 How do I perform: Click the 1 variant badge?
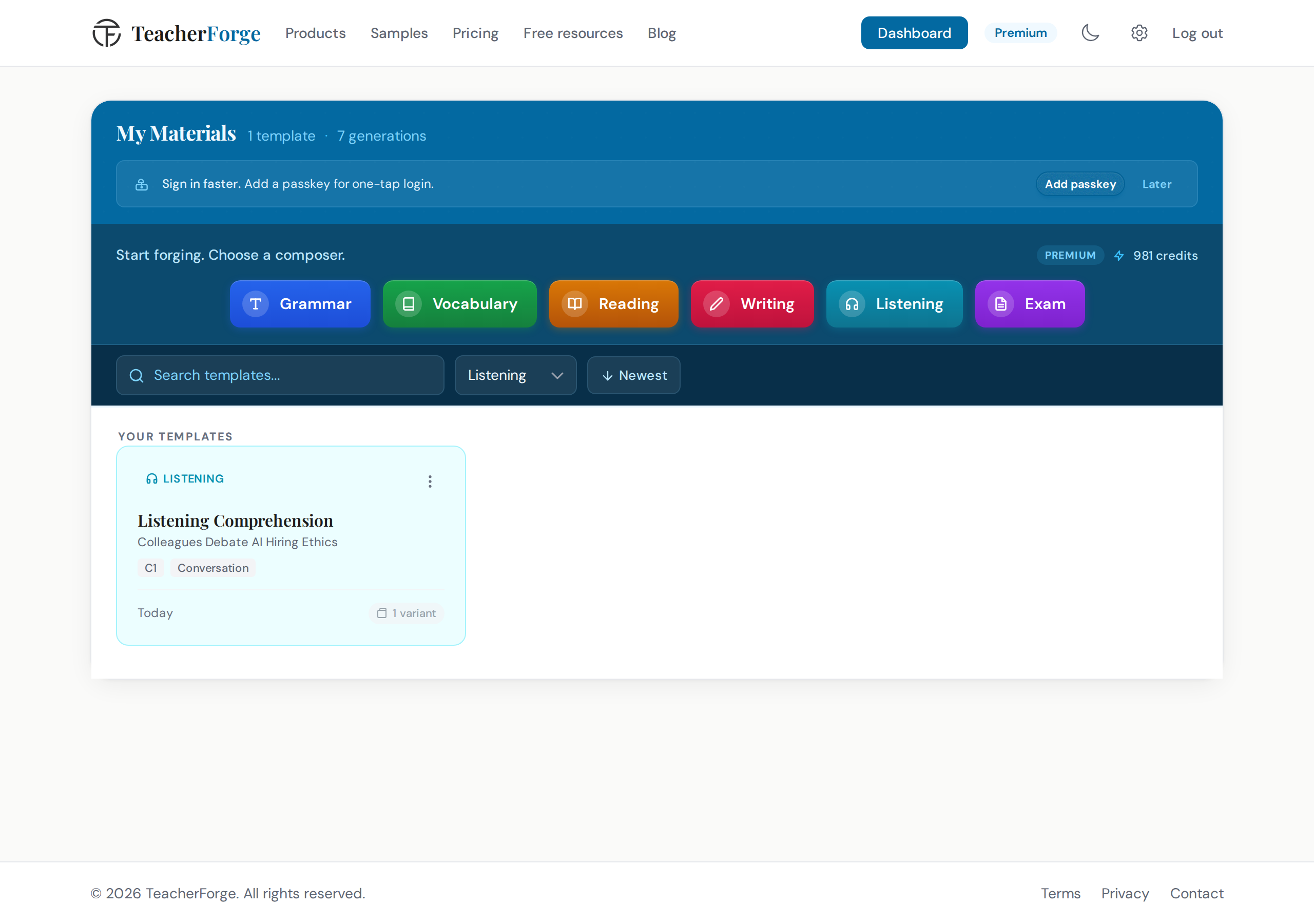coord(407,613)
